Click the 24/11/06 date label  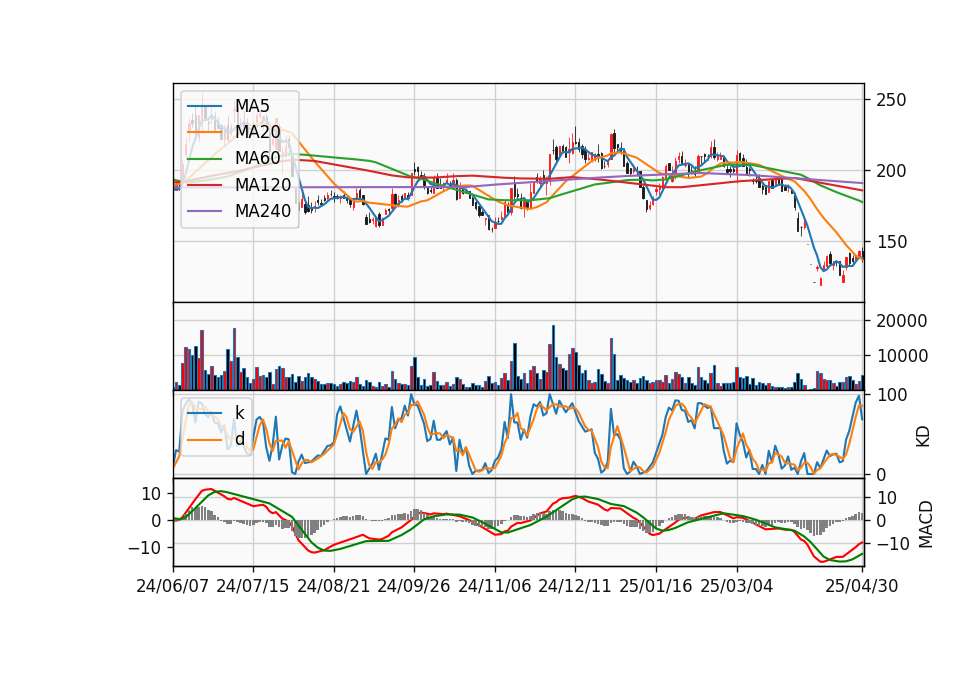495,586
